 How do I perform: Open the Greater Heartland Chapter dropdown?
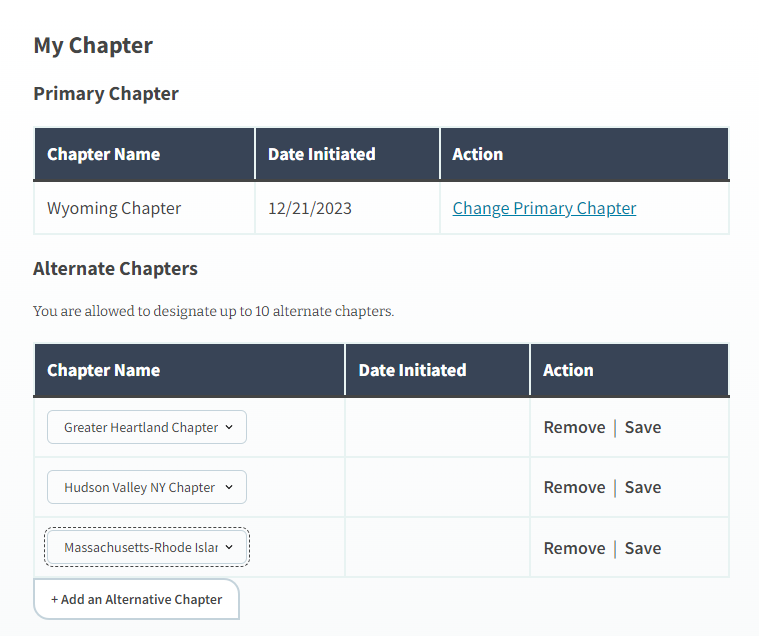147,427
